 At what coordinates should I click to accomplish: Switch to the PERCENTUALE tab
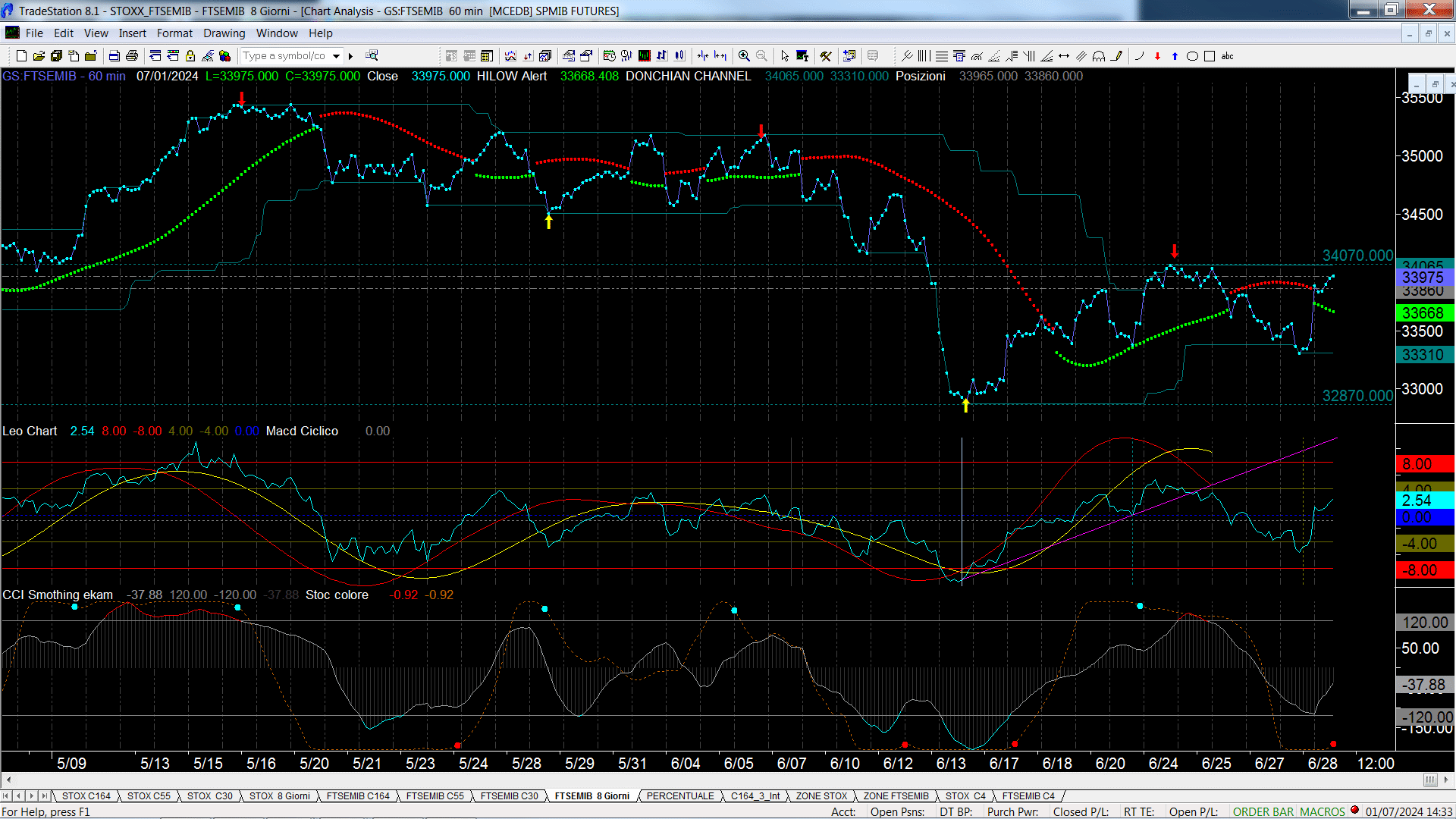coord(680,795)
